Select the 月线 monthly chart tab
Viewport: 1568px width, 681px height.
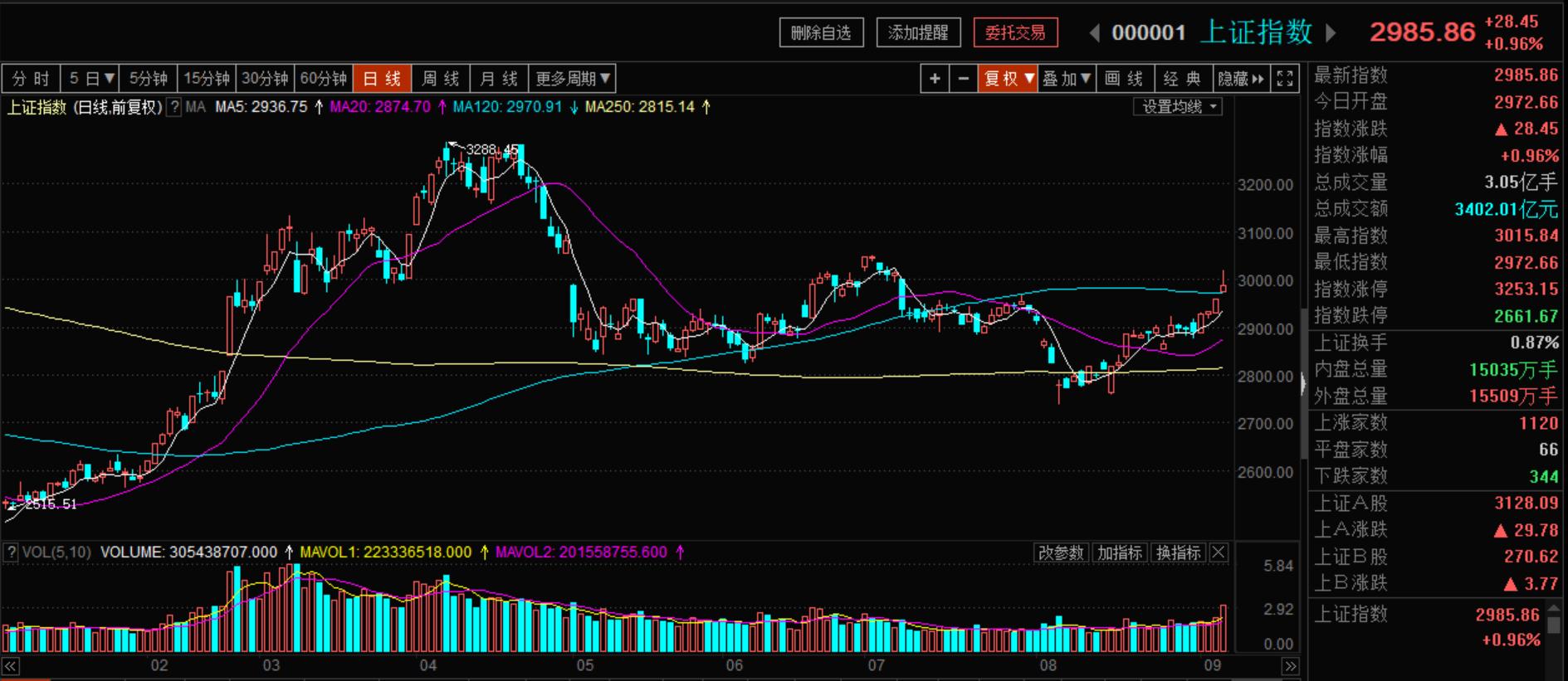click(499, 79)
